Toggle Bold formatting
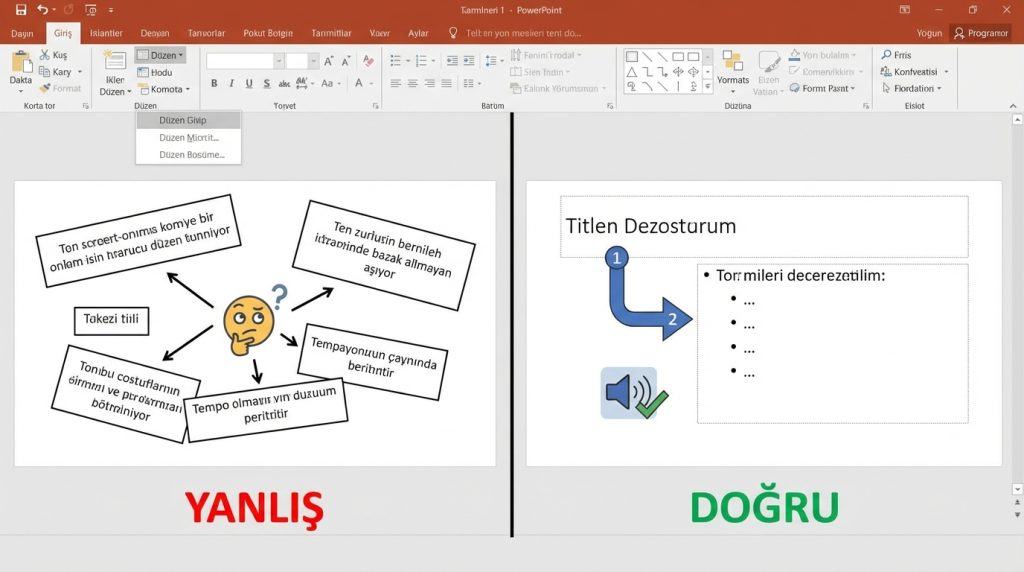 (x=214, y=83)
